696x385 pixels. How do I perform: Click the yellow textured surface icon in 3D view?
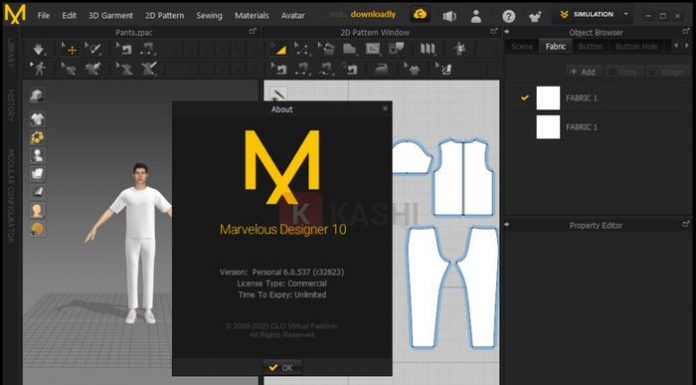tap(37, 137)
